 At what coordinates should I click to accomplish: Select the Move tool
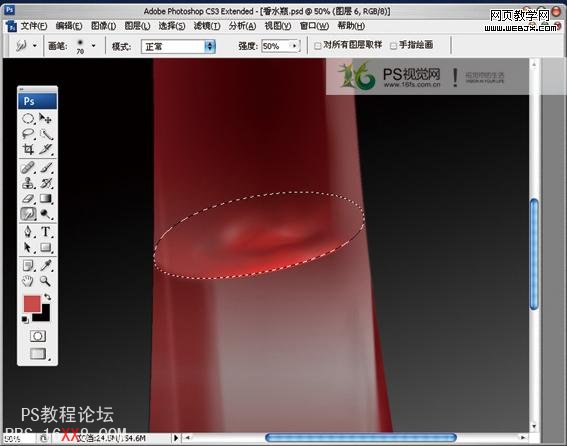click(x=46, y=118)
